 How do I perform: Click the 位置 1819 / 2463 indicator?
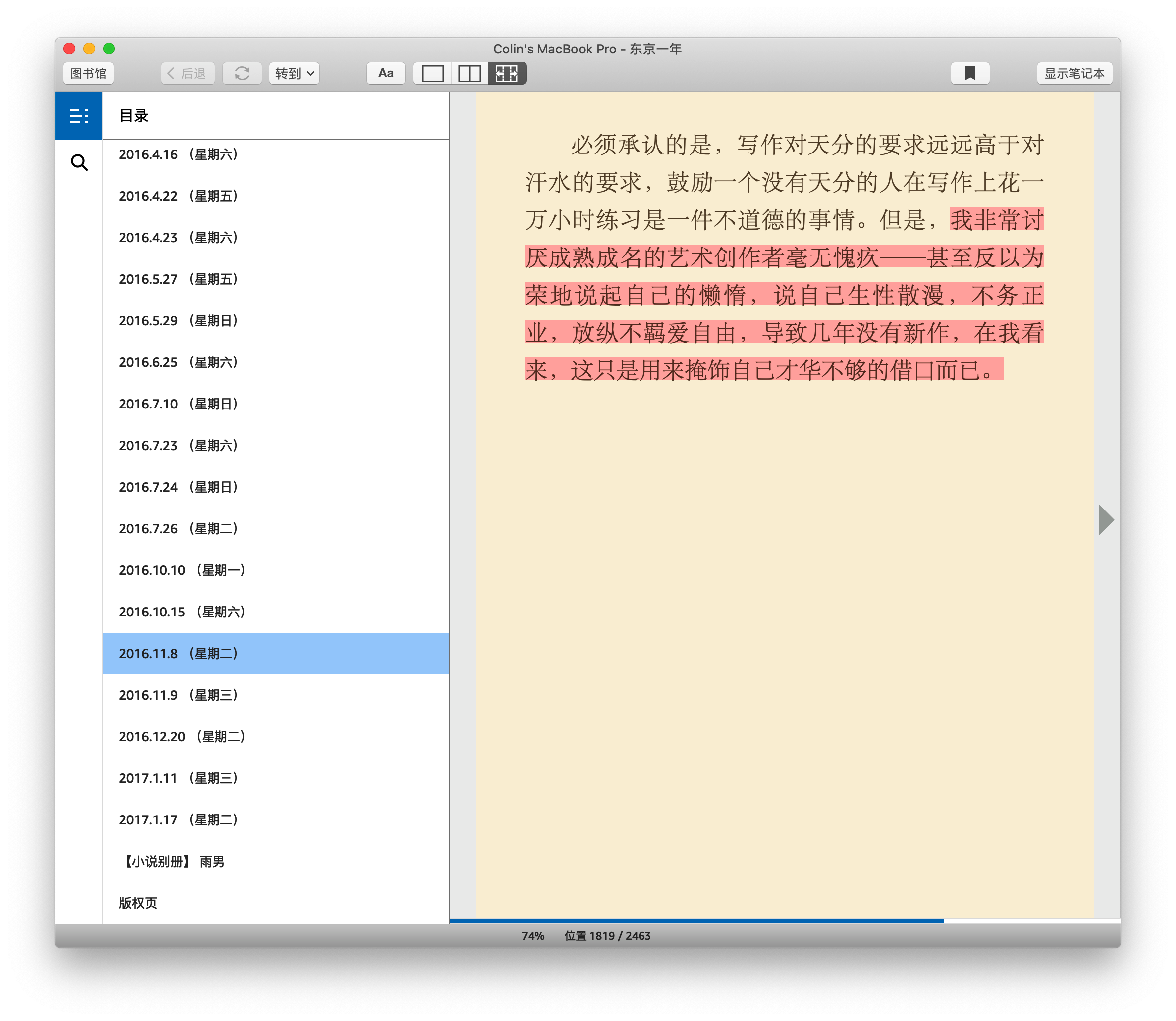pyautogui.click(x=608, y=936)
